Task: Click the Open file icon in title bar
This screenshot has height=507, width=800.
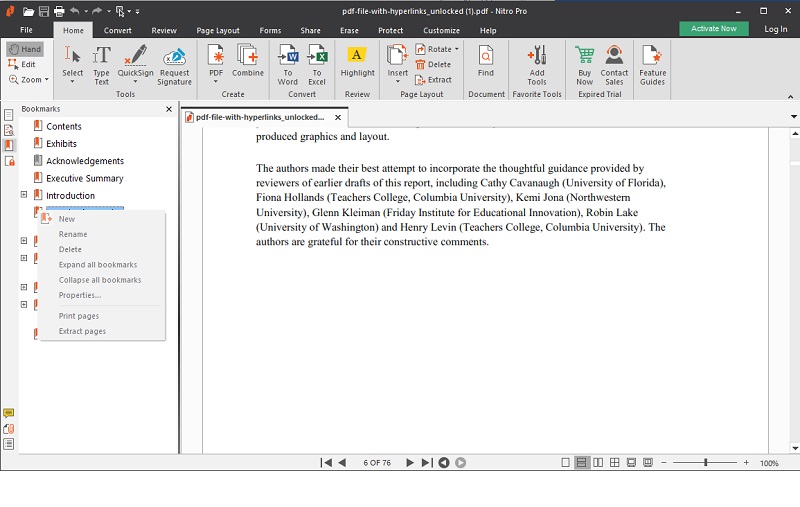Action: tap(28, 11)
